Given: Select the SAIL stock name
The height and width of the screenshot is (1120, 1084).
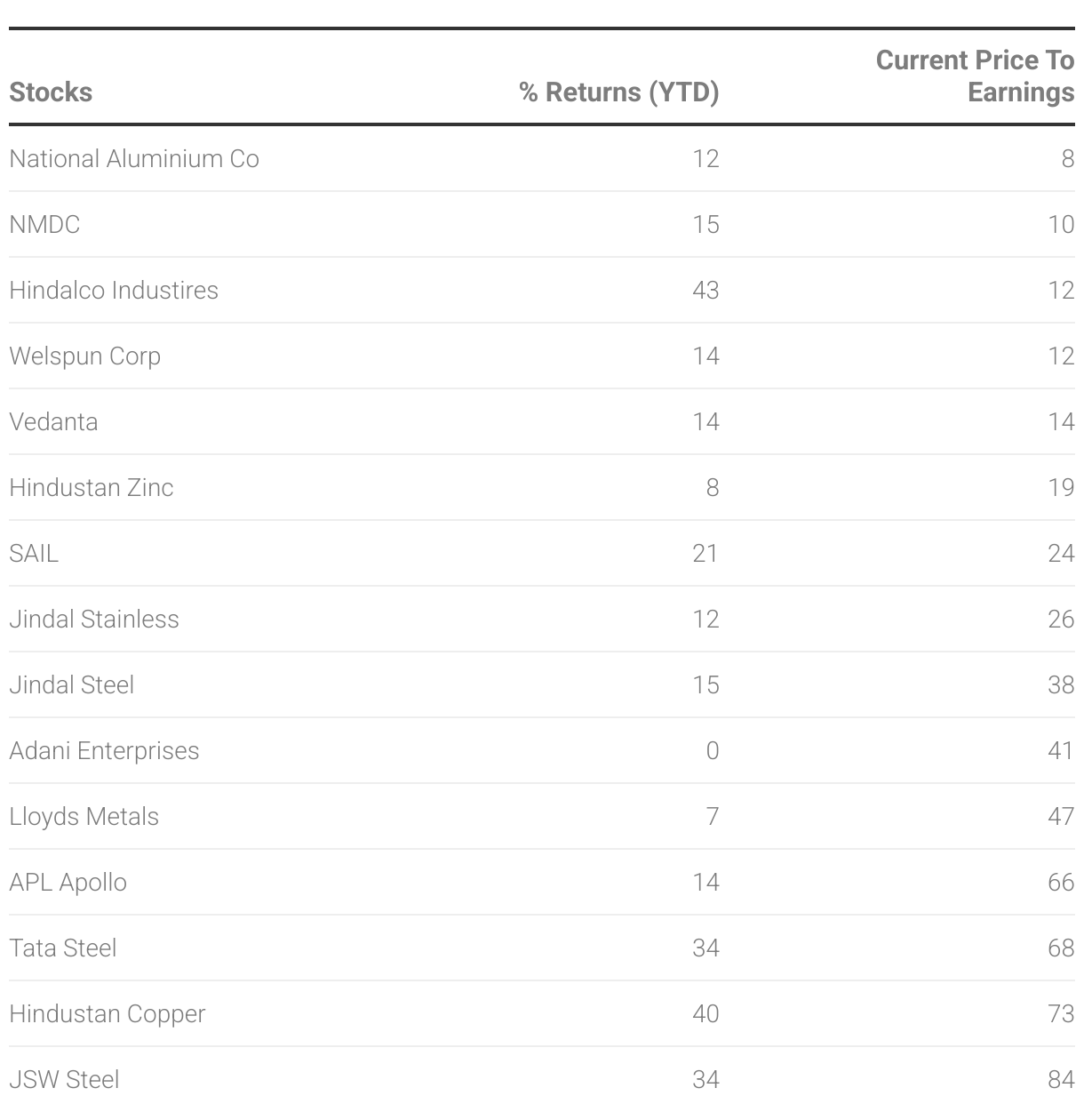Looking at the screenshot, I should point(34,554).
